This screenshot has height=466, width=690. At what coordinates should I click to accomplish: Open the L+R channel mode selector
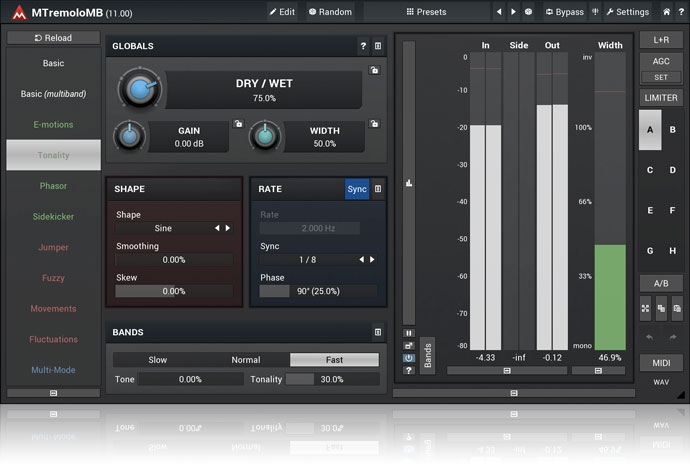click(x=661, y=39)
